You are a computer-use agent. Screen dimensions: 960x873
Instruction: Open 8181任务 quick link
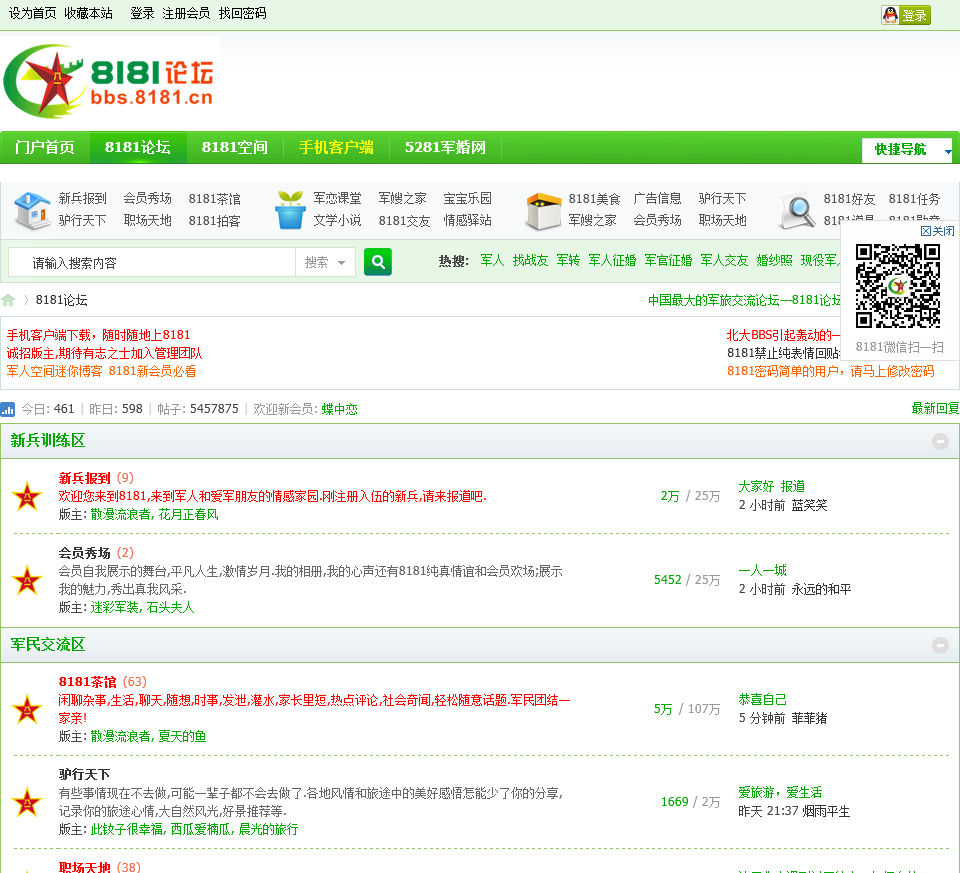tap(914, 199)
